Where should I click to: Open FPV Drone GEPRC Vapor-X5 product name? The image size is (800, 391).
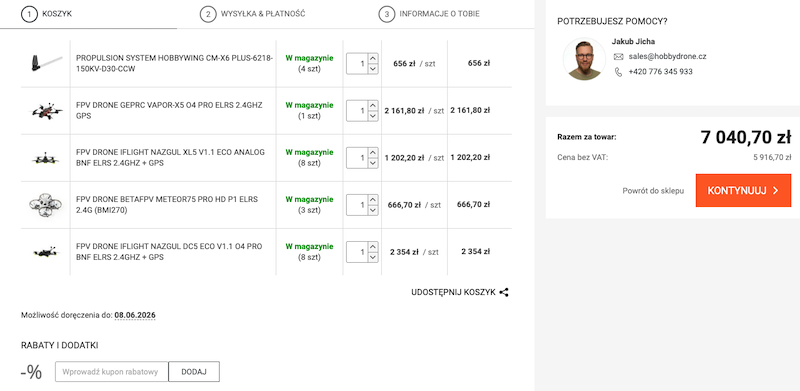click(x=169, y=111)
